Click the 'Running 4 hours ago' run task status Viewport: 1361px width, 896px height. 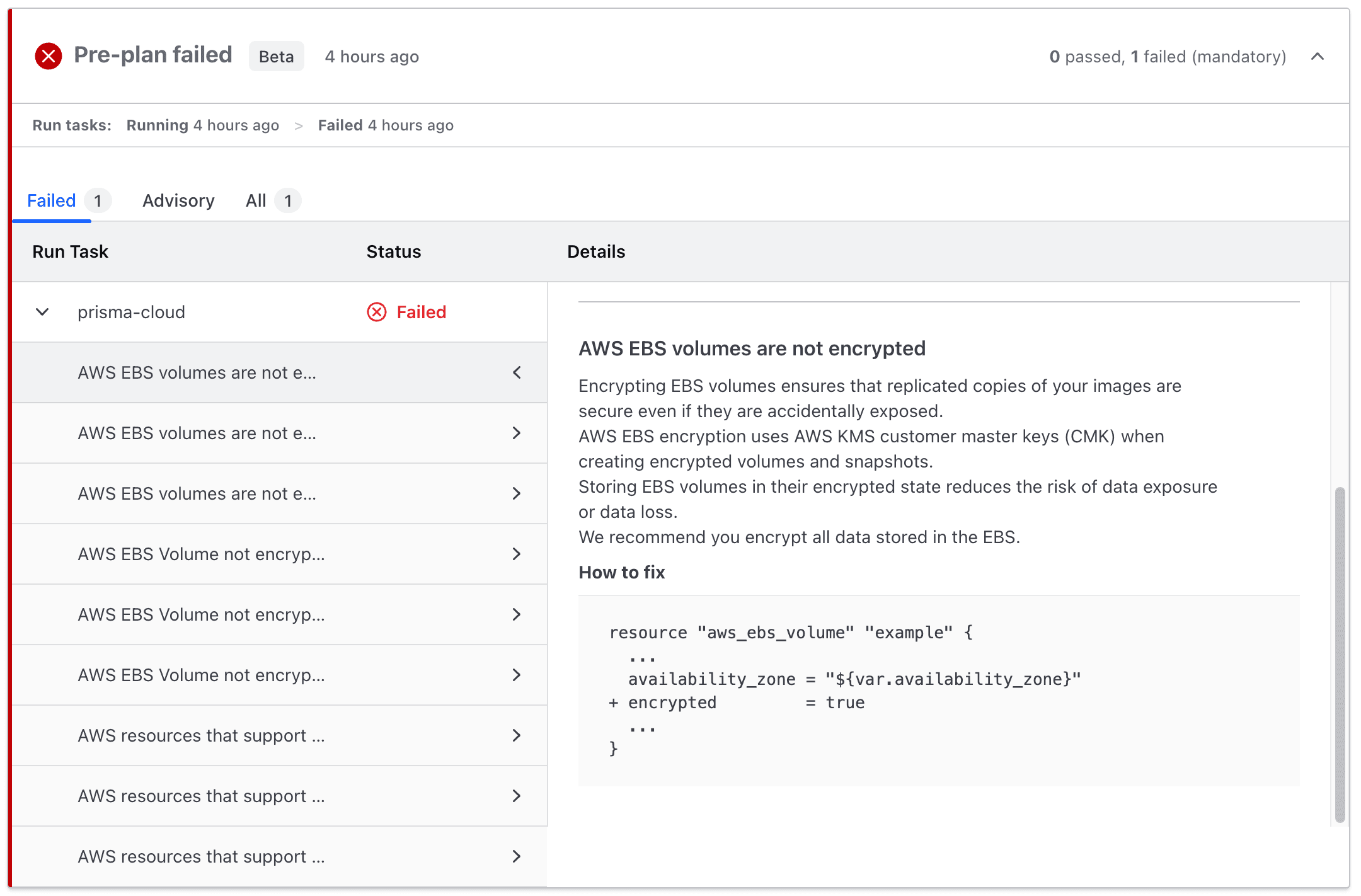(203, 125)
